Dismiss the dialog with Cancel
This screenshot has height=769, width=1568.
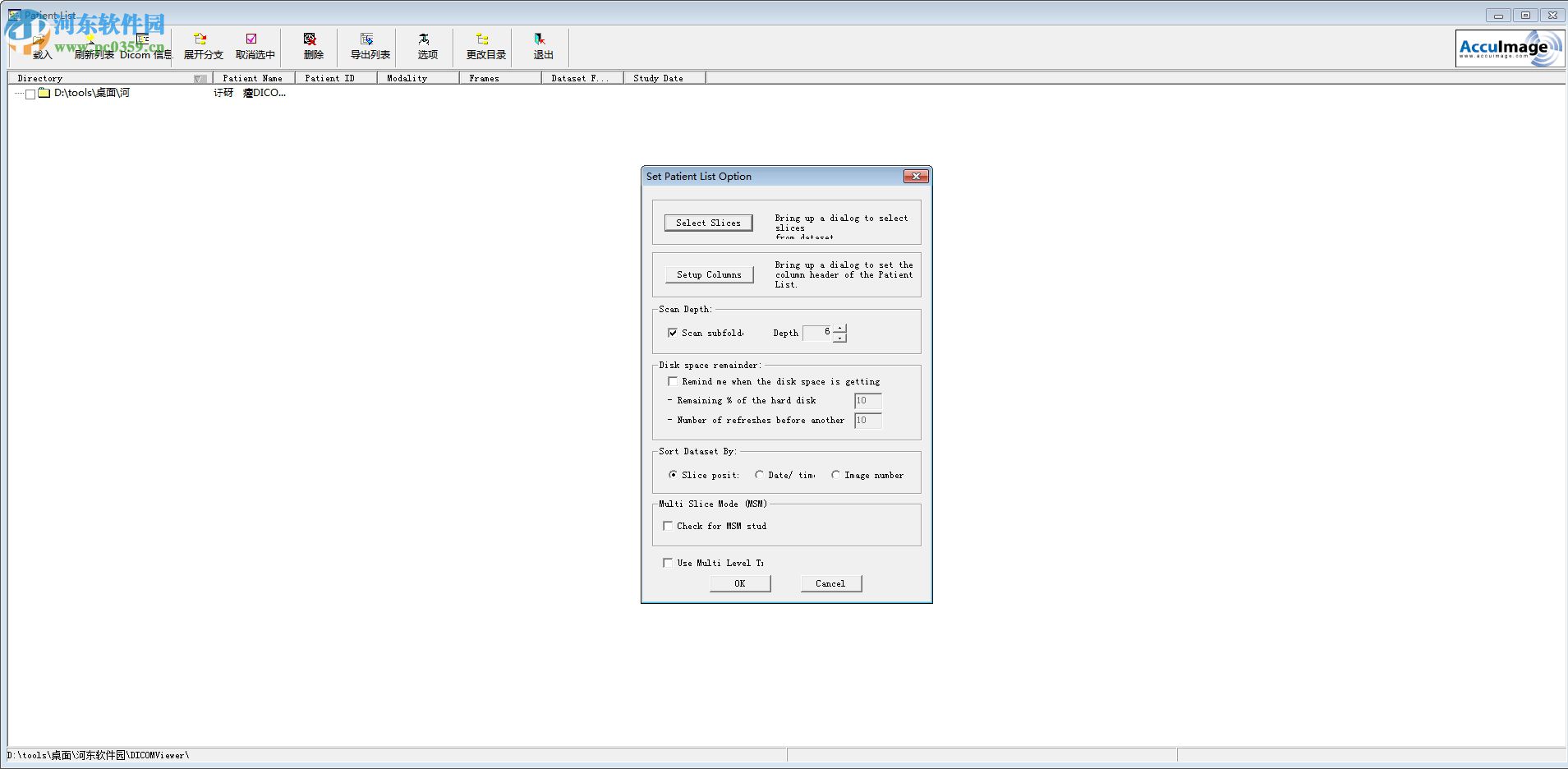(x=830, y=583)
